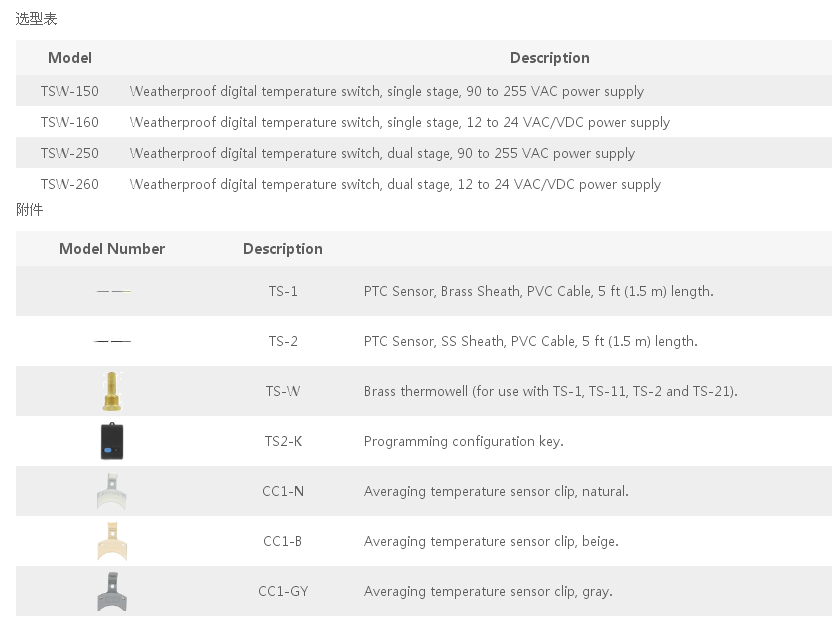Click the natural sensor clip CC1-N image
The image size is (838, 632).
coord(112,491)
